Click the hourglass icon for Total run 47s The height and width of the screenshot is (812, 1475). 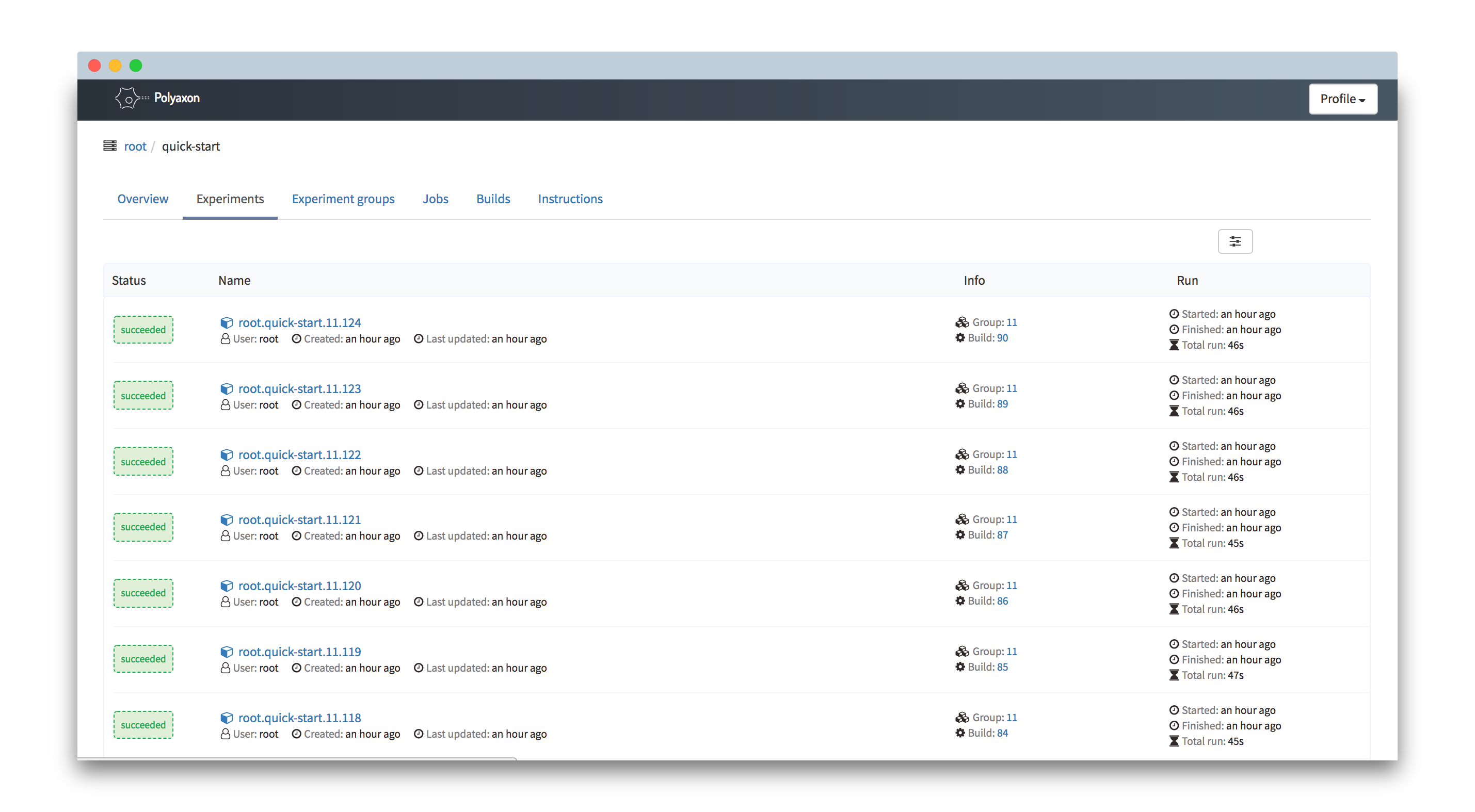(1174, 675)
